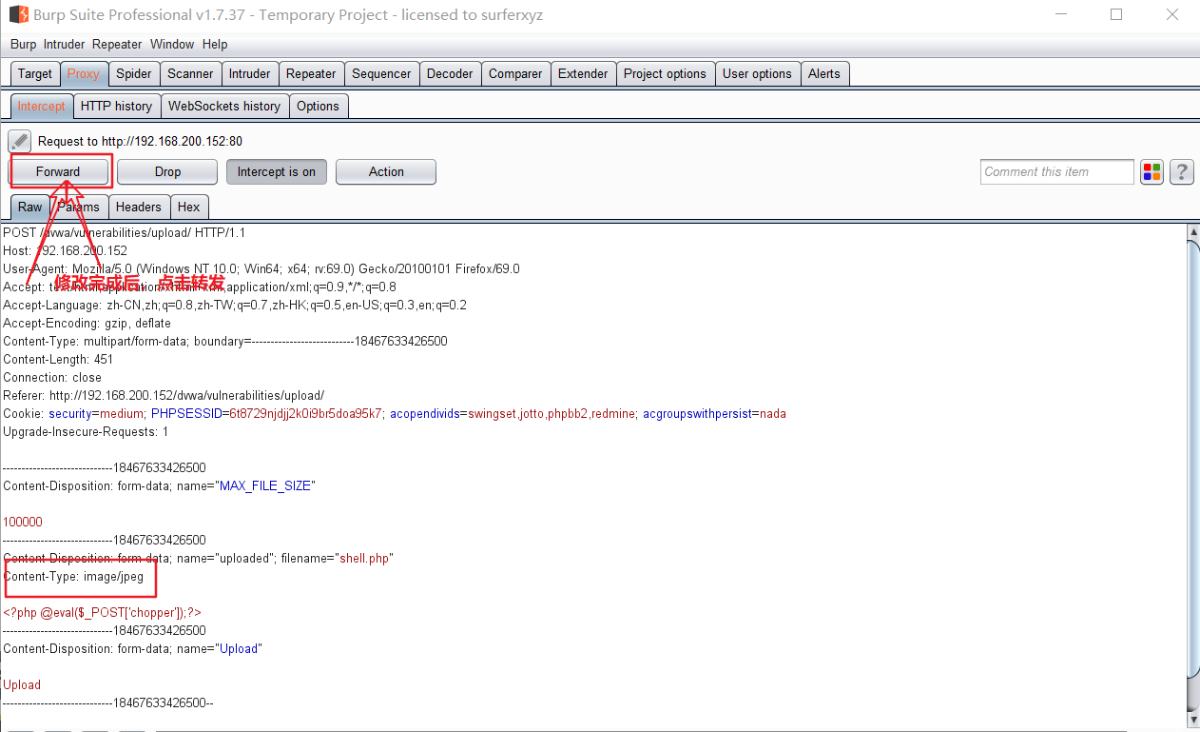Open the Intruder menu

64,44
